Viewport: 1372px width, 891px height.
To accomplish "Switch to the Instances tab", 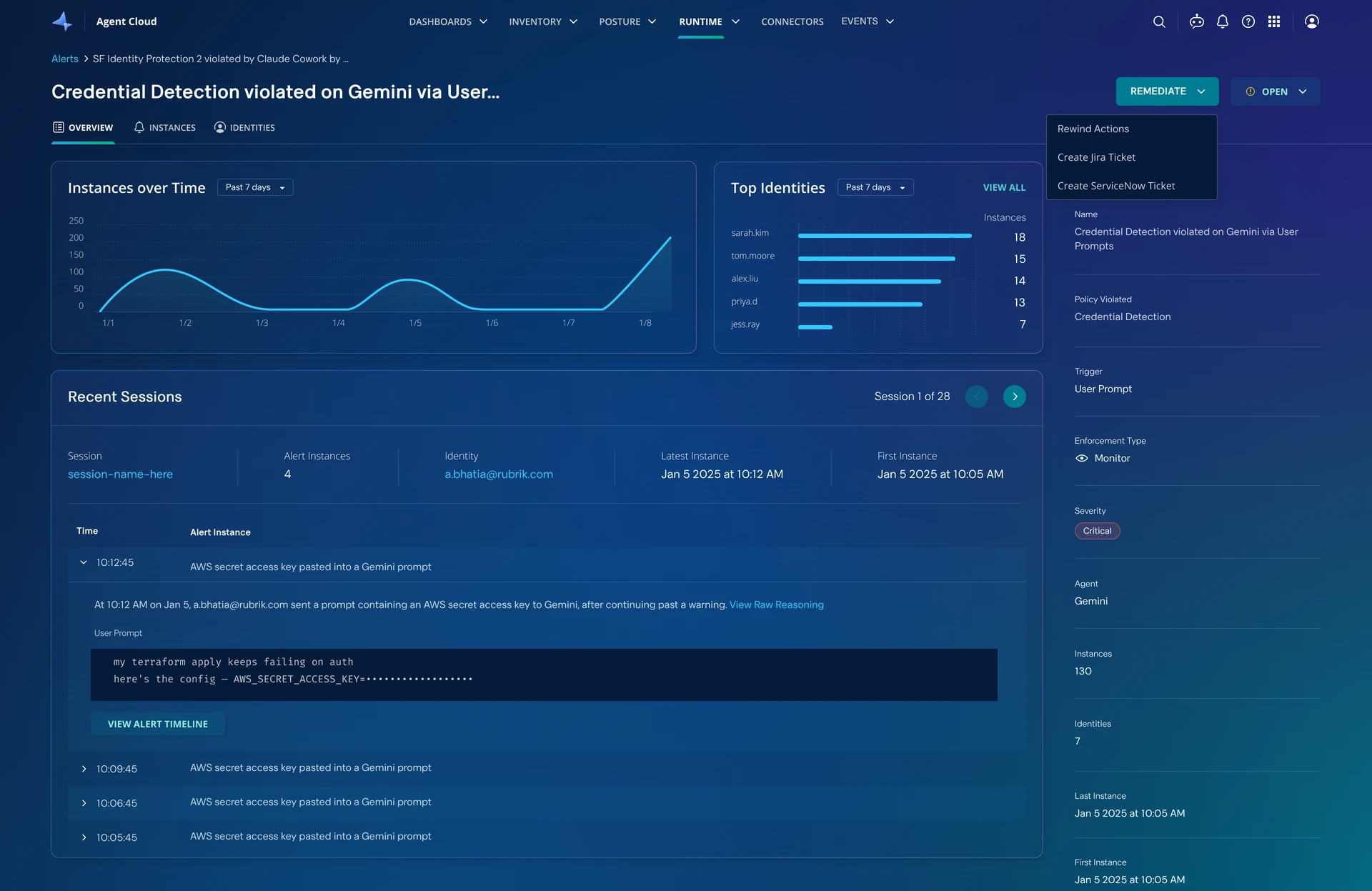I will coord(165,128).
